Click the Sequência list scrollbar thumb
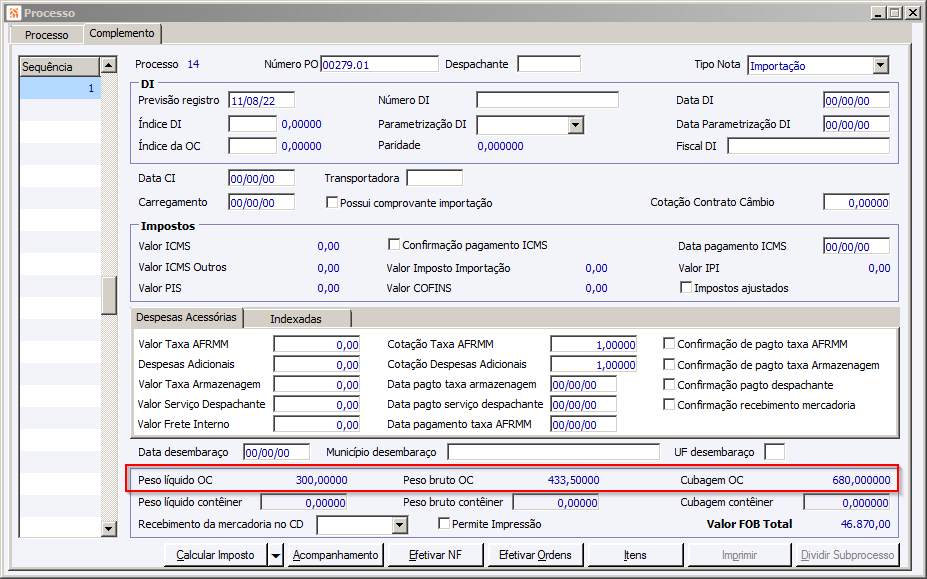Image resolution: width=927 pixels, height=579 pixels. (x=109, y=296)
